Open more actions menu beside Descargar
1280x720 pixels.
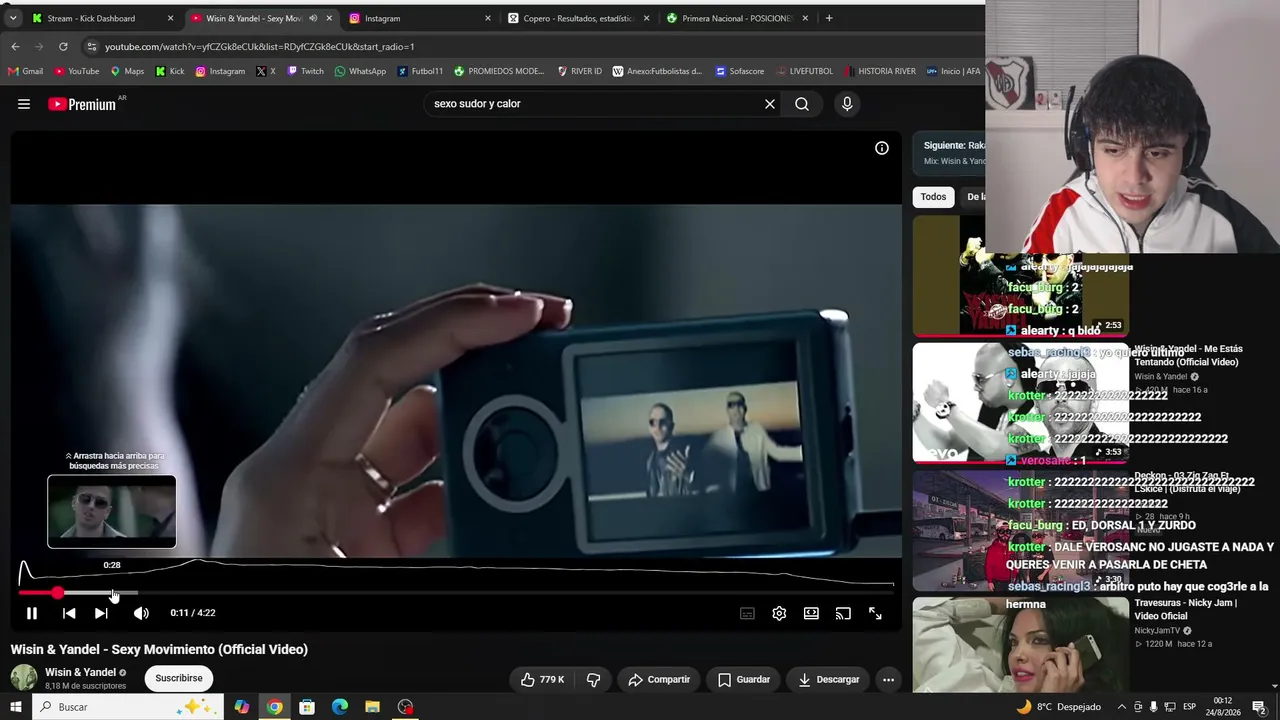point(888,680)
